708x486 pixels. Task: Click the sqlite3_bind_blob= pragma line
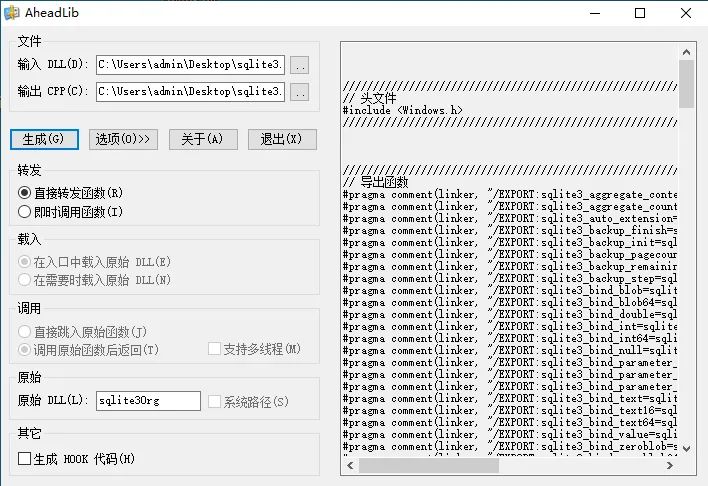510,290
